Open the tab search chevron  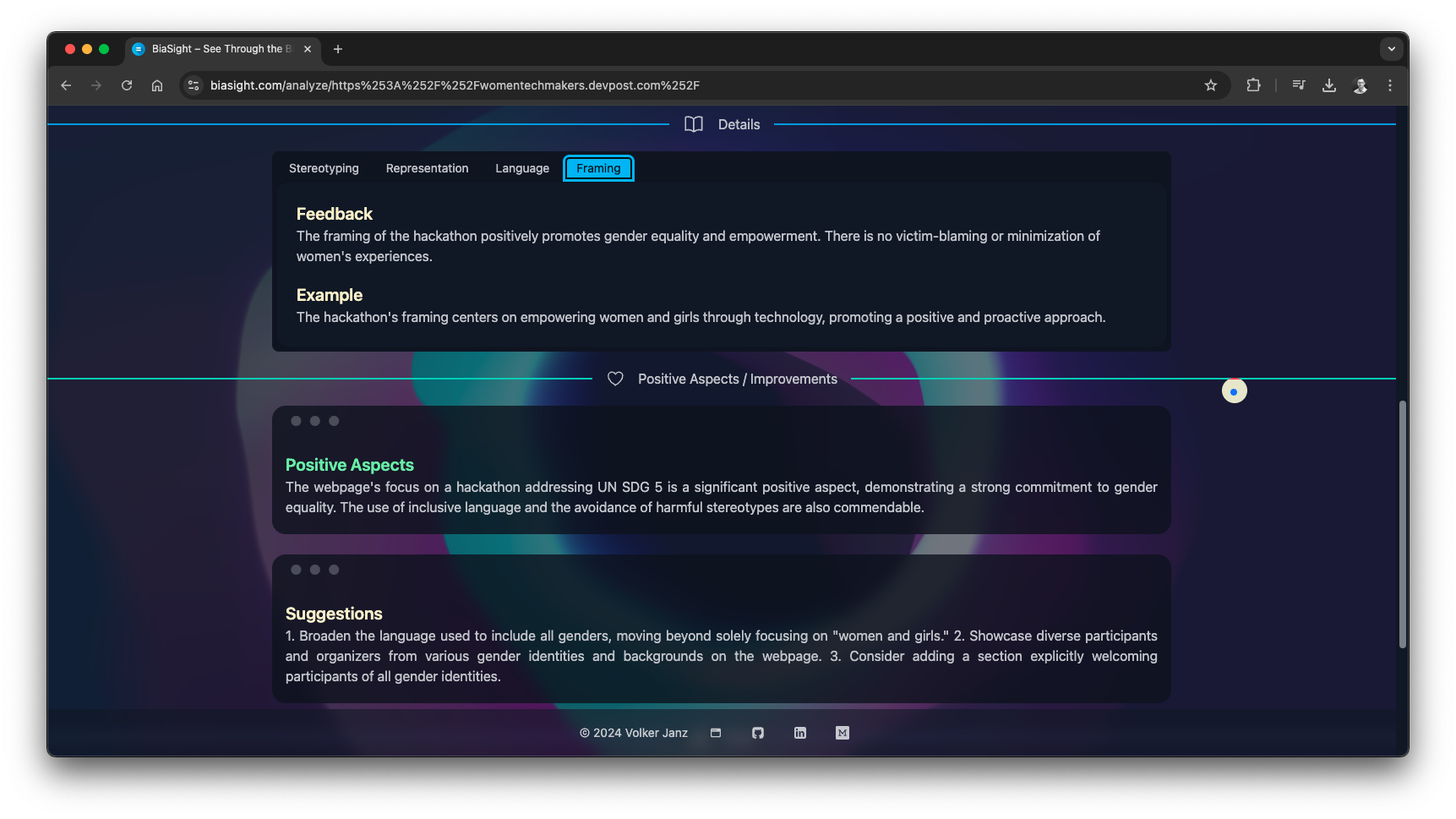1391,49
